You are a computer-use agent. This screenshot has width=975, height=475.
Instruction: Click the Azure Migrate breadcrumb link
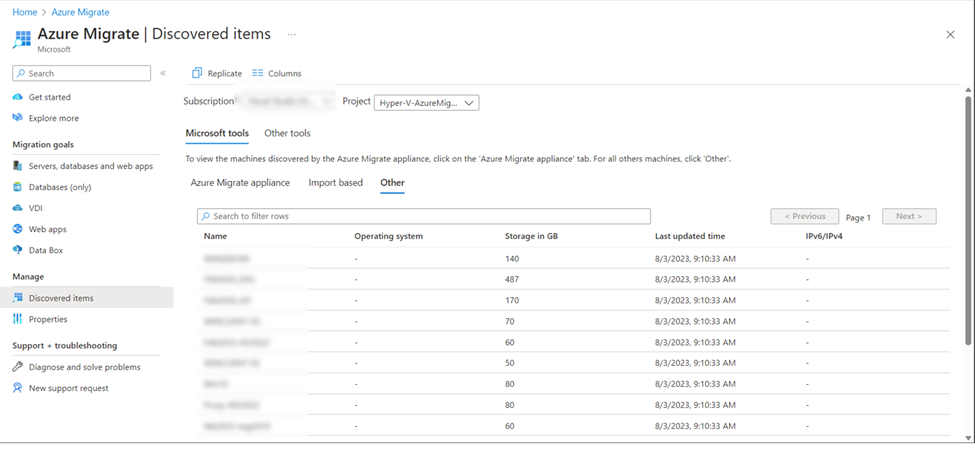click(x=80, y=12)
